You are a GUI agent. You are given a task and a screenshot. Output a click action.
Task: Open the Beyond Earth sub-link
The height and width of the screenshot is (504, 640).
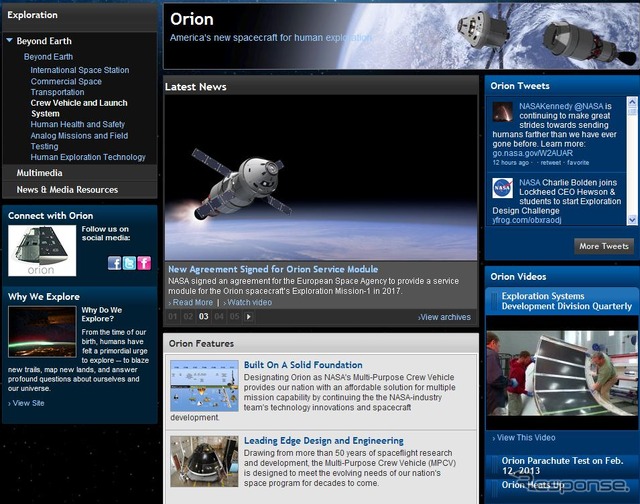point(48,57)
